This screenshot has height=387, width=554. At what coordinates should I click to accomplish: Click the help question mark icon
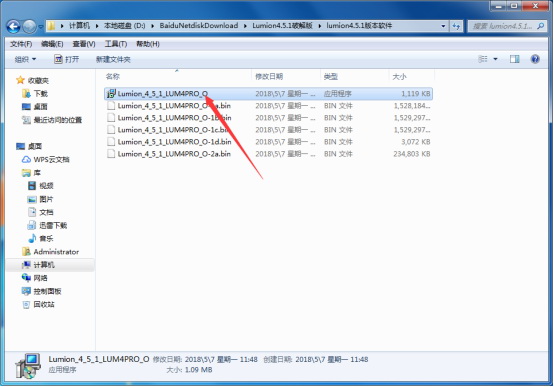[535, 59]
